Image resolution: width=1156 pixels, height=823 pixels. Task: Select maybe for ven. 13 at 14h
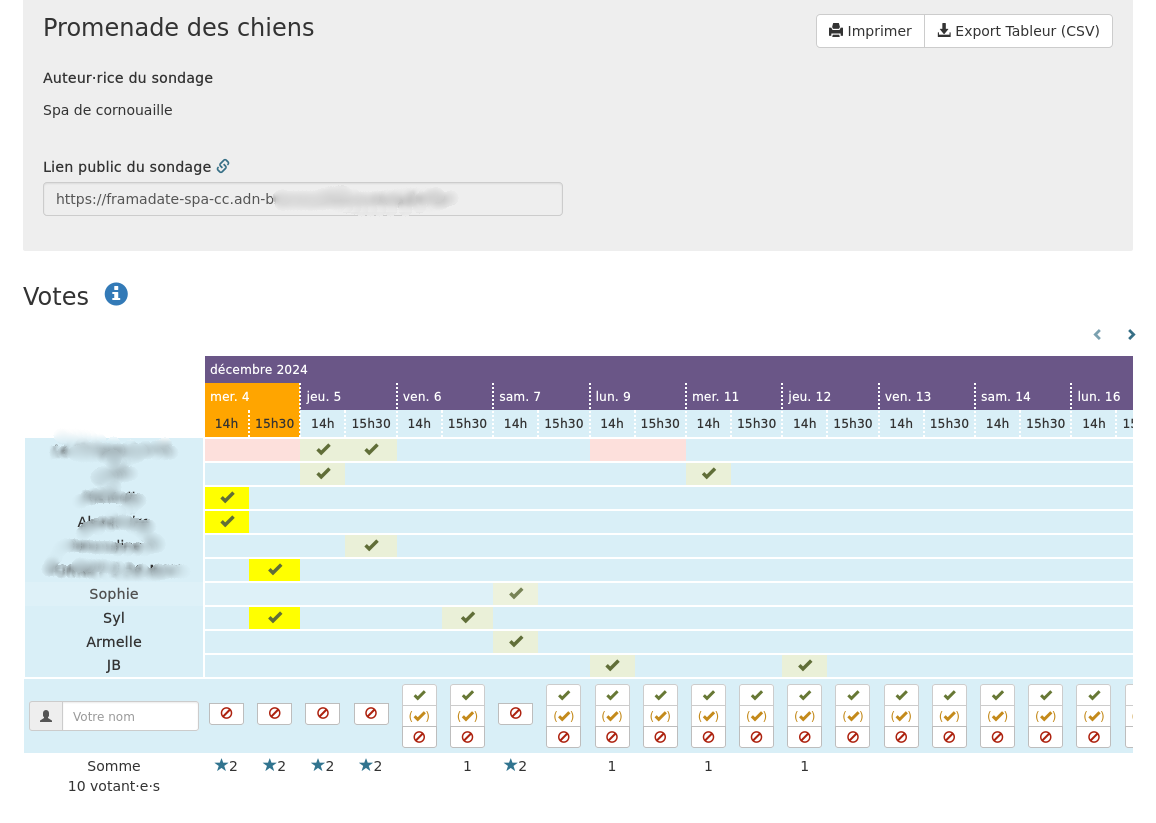coord(901,716)
